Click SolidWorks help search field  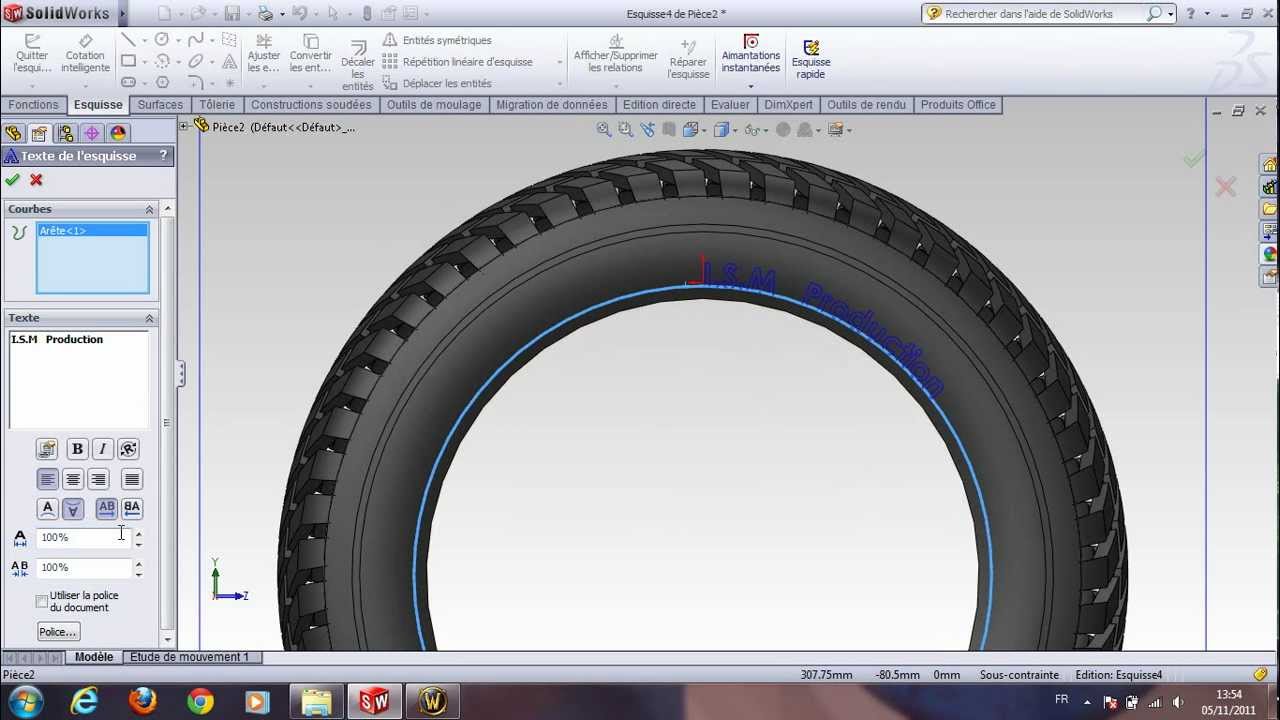tap(1044, 14)
